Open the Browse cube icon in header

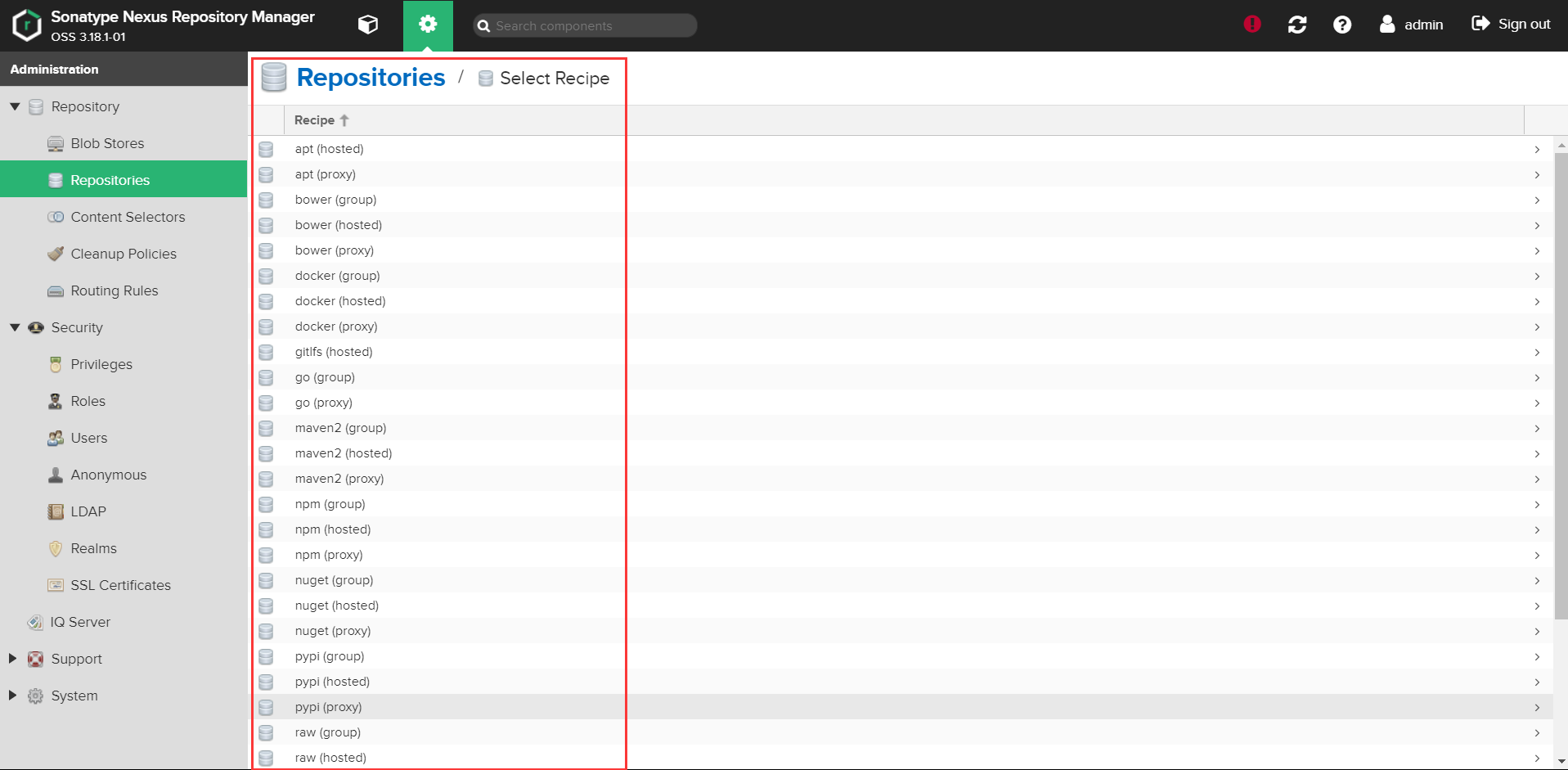[x=368, y=25]
